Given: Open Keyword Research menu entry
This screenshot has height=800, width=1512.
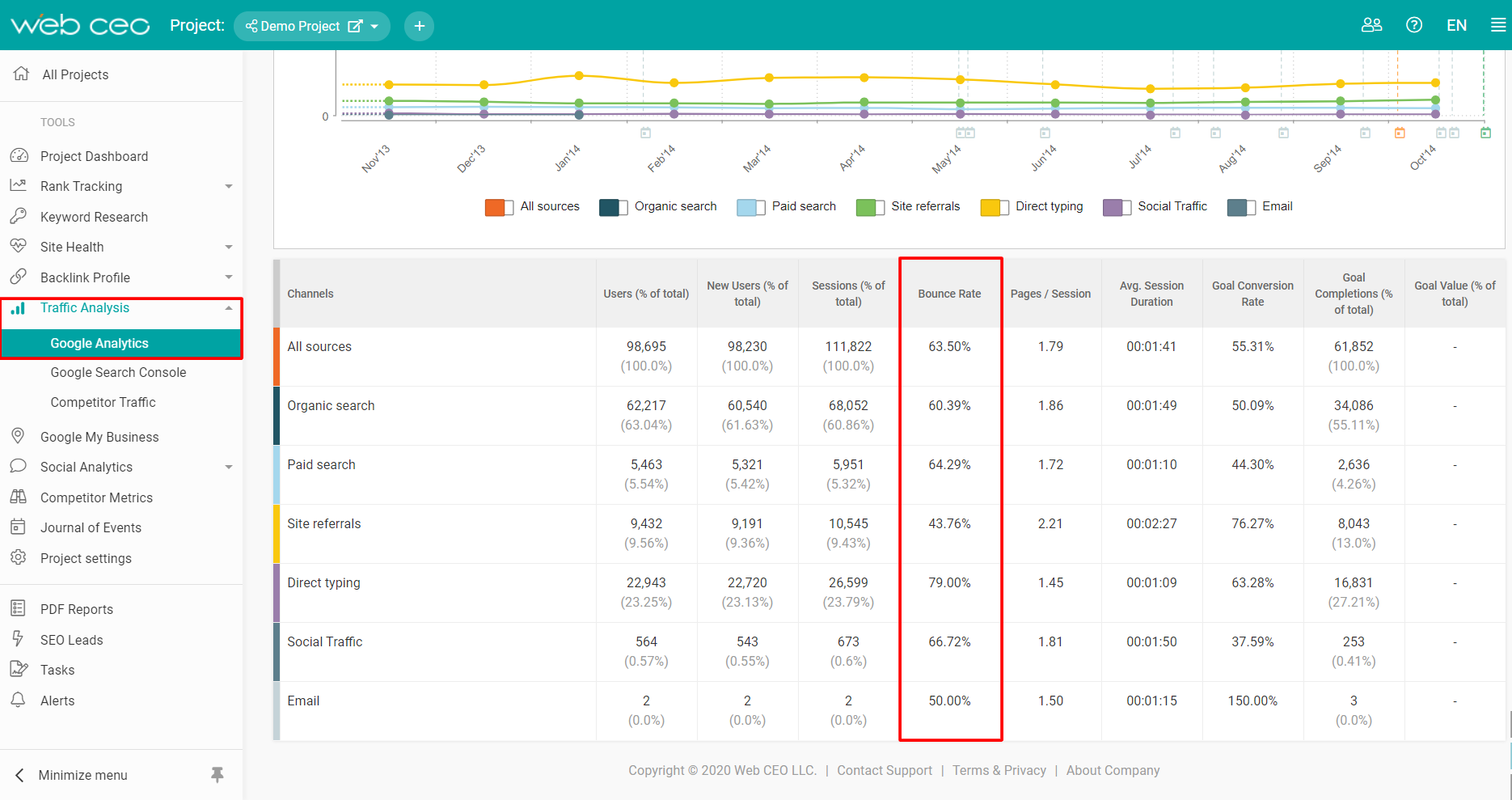Looking at the screenshot, I should tap(94, 217).
